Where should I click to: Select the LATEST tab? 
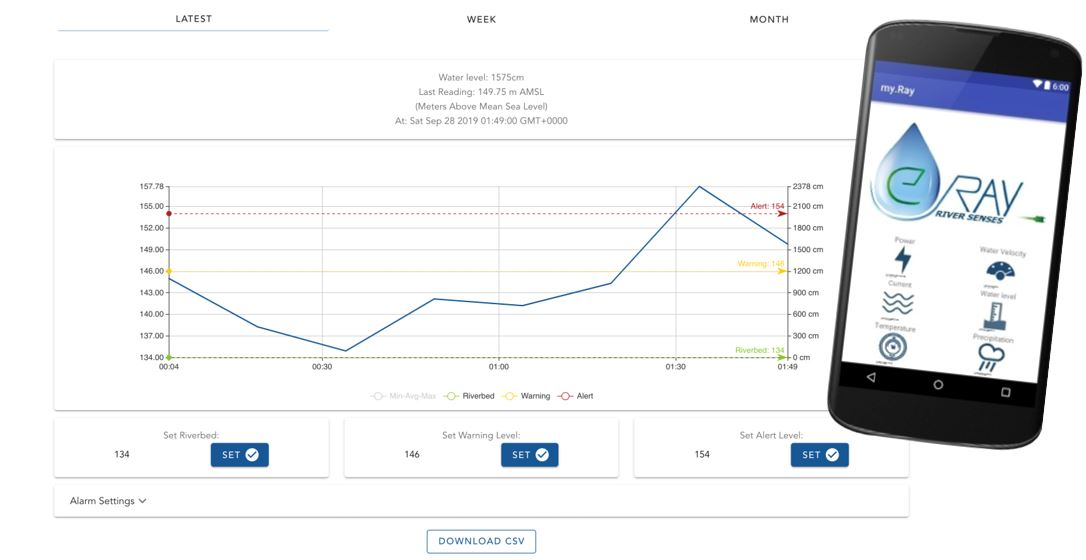point(193,19)
